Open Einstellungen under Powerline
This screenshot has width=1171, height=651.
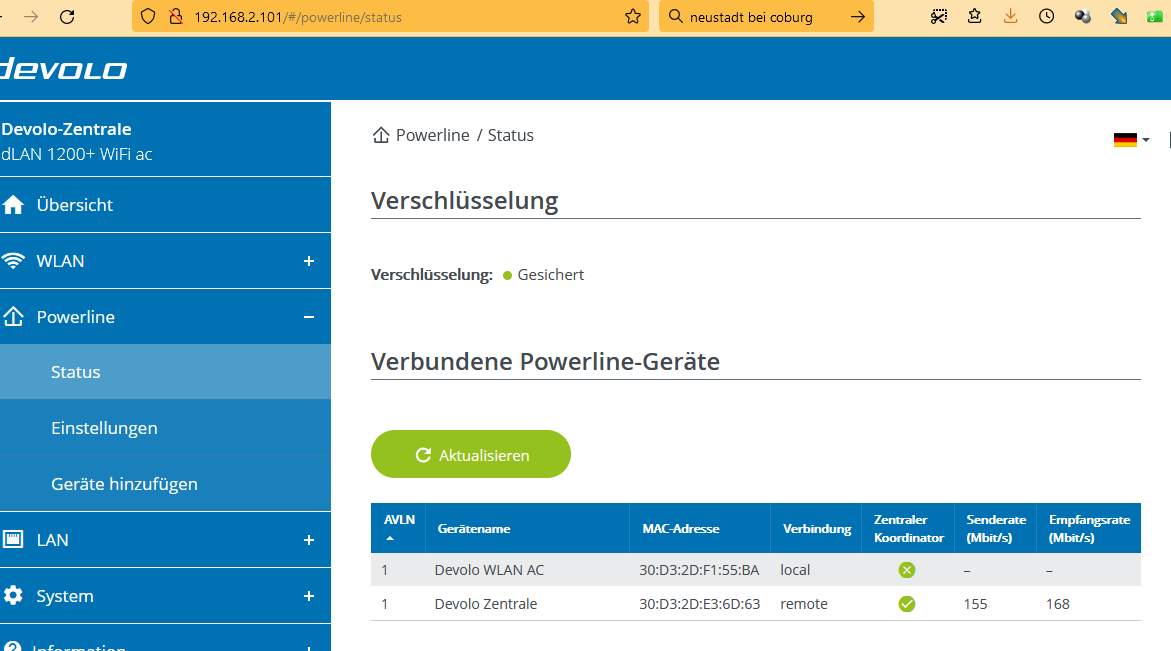click(165, 428)
